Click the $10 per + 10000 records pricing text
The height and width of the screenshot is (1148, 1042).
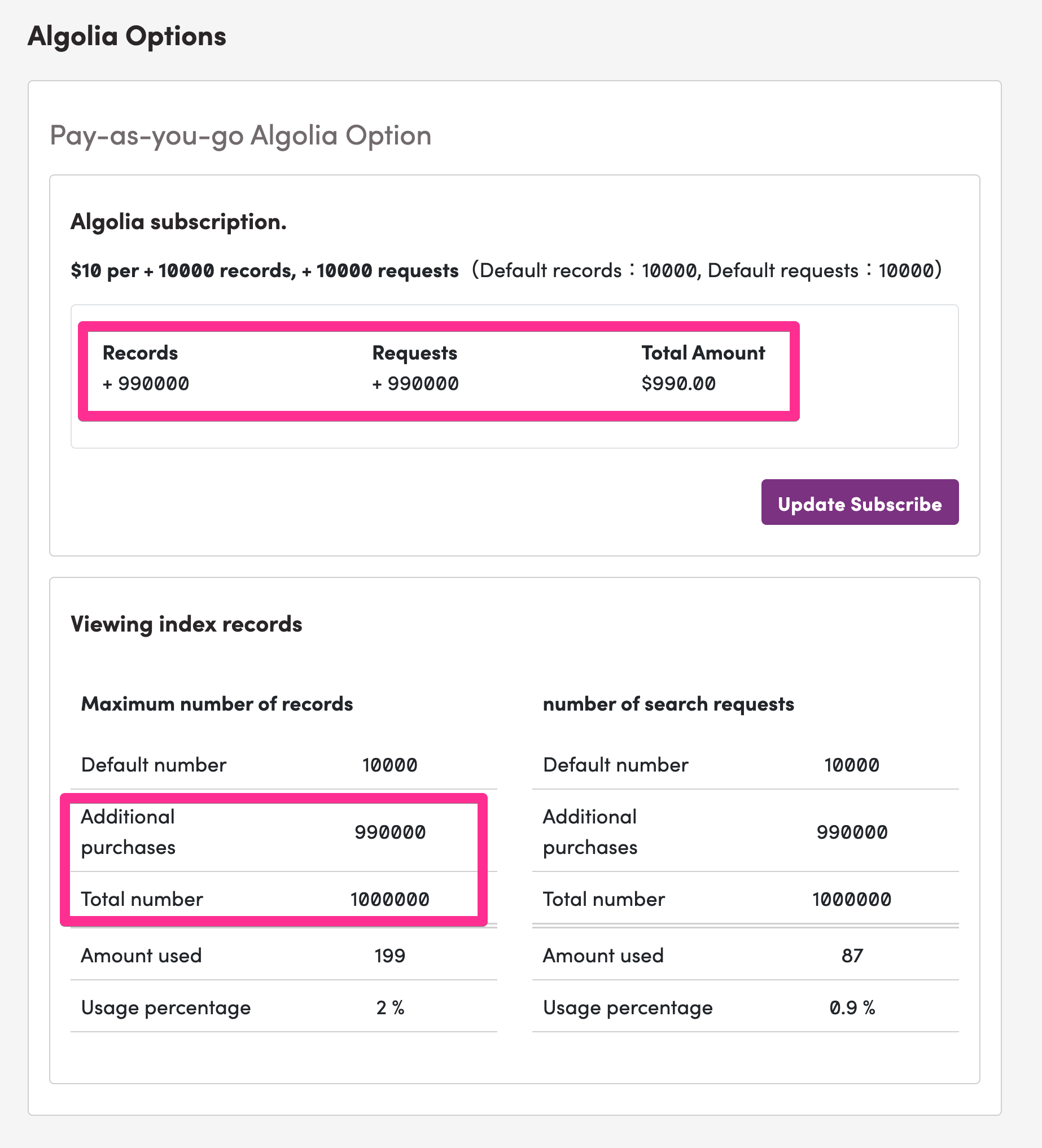tap(265, 270)
